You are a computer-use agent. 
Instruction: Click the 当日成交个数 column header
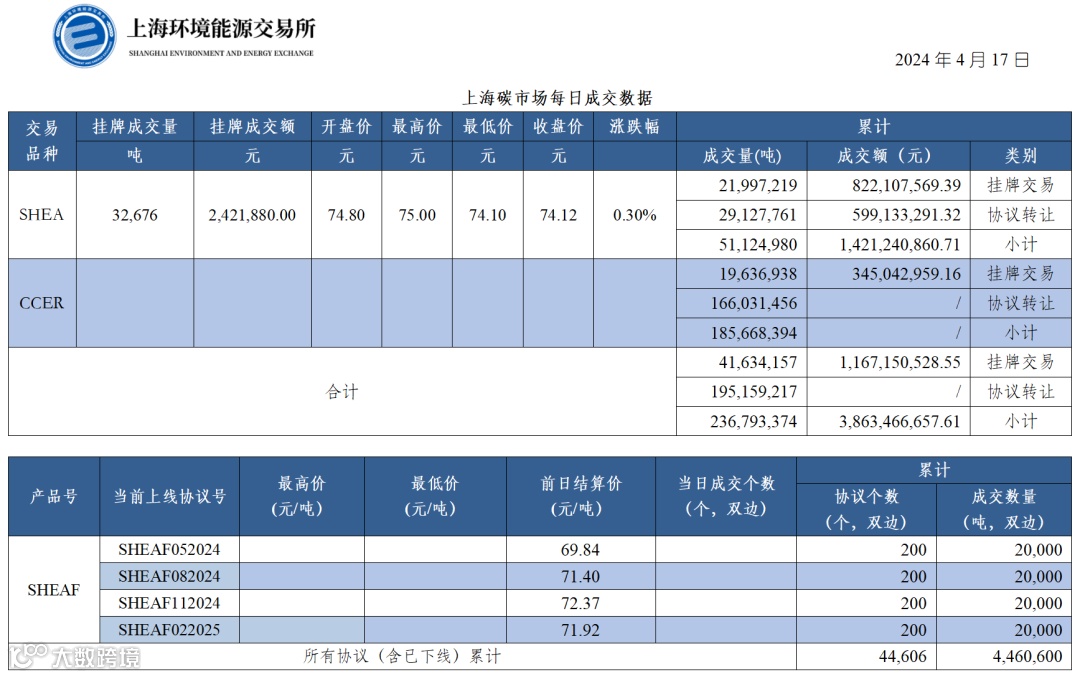pos(726,497)
